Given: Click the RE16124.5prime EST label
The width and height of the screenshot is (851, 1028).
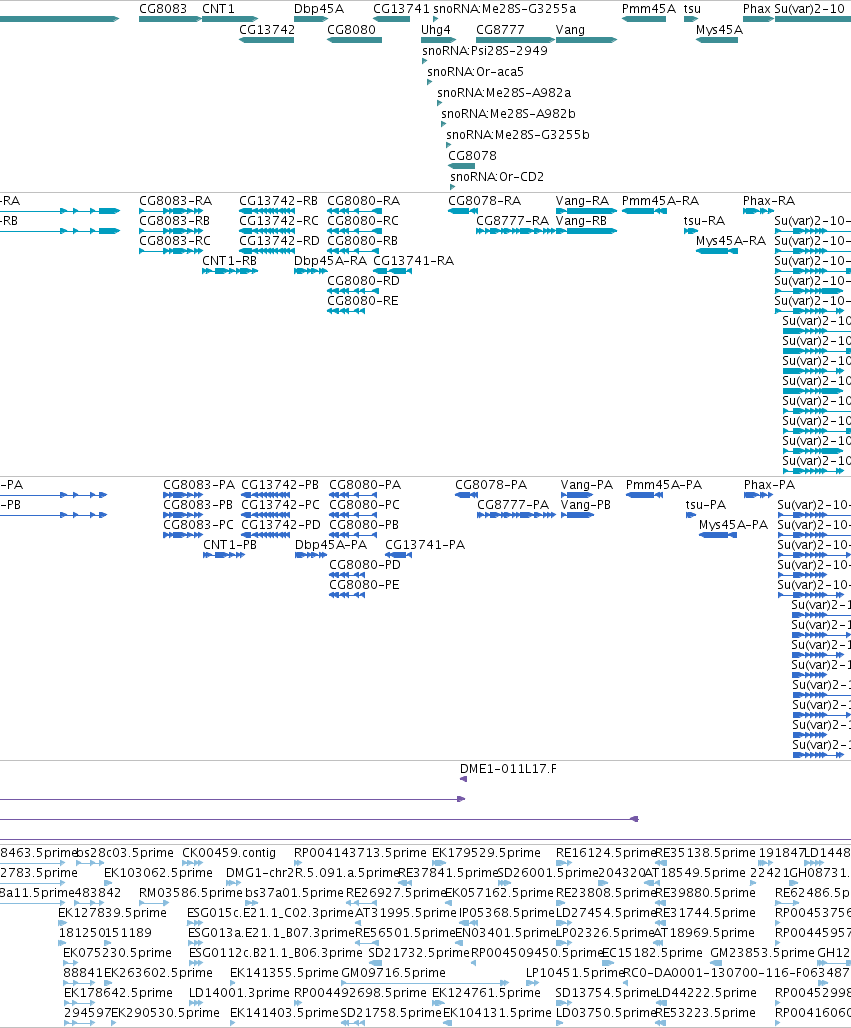Looking at the screenshot, I should click(606, 852).
